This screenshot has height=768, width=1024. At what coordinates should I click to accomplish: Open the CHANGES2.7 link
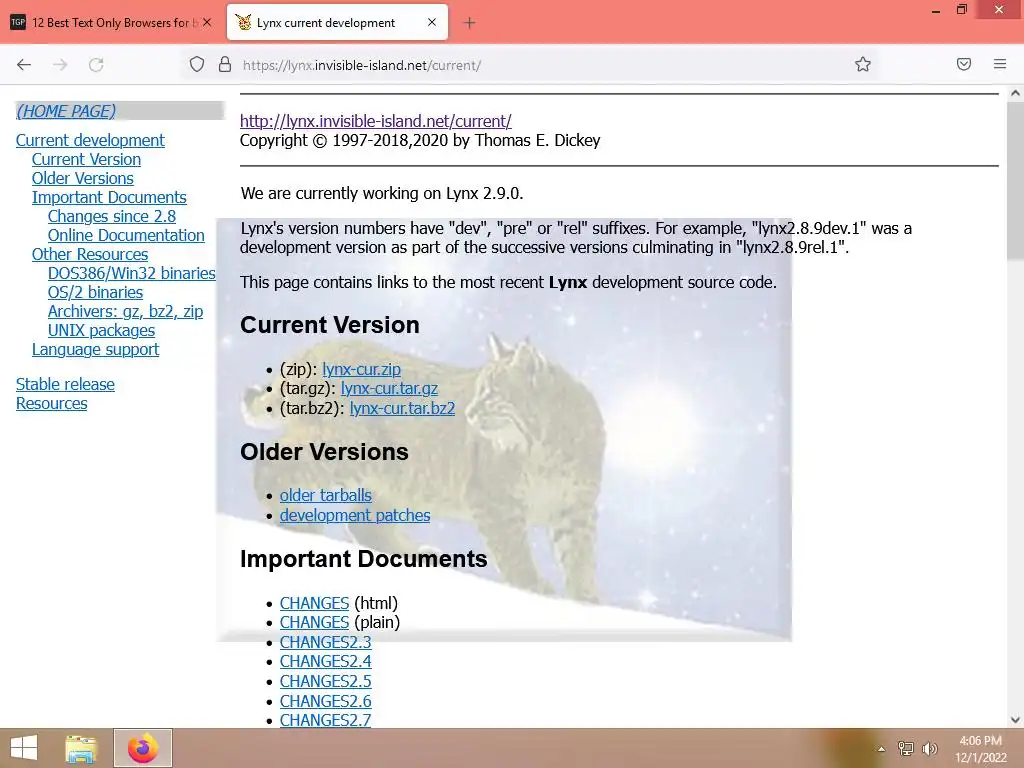[x=325, y=720]
